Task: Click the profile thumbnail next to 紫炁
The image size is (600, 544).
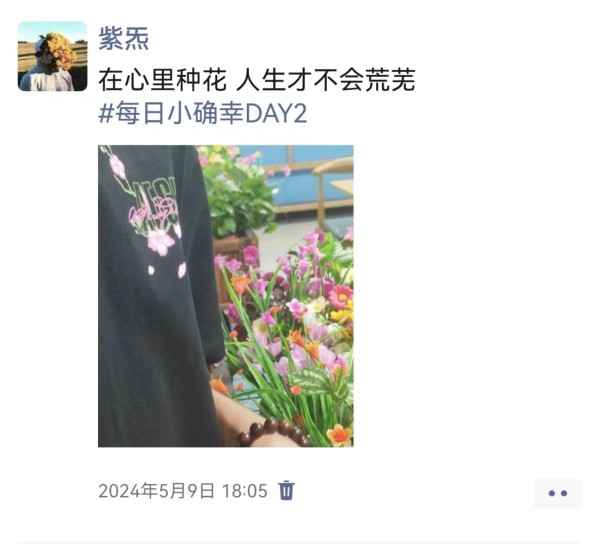Action: coord(52,56)
